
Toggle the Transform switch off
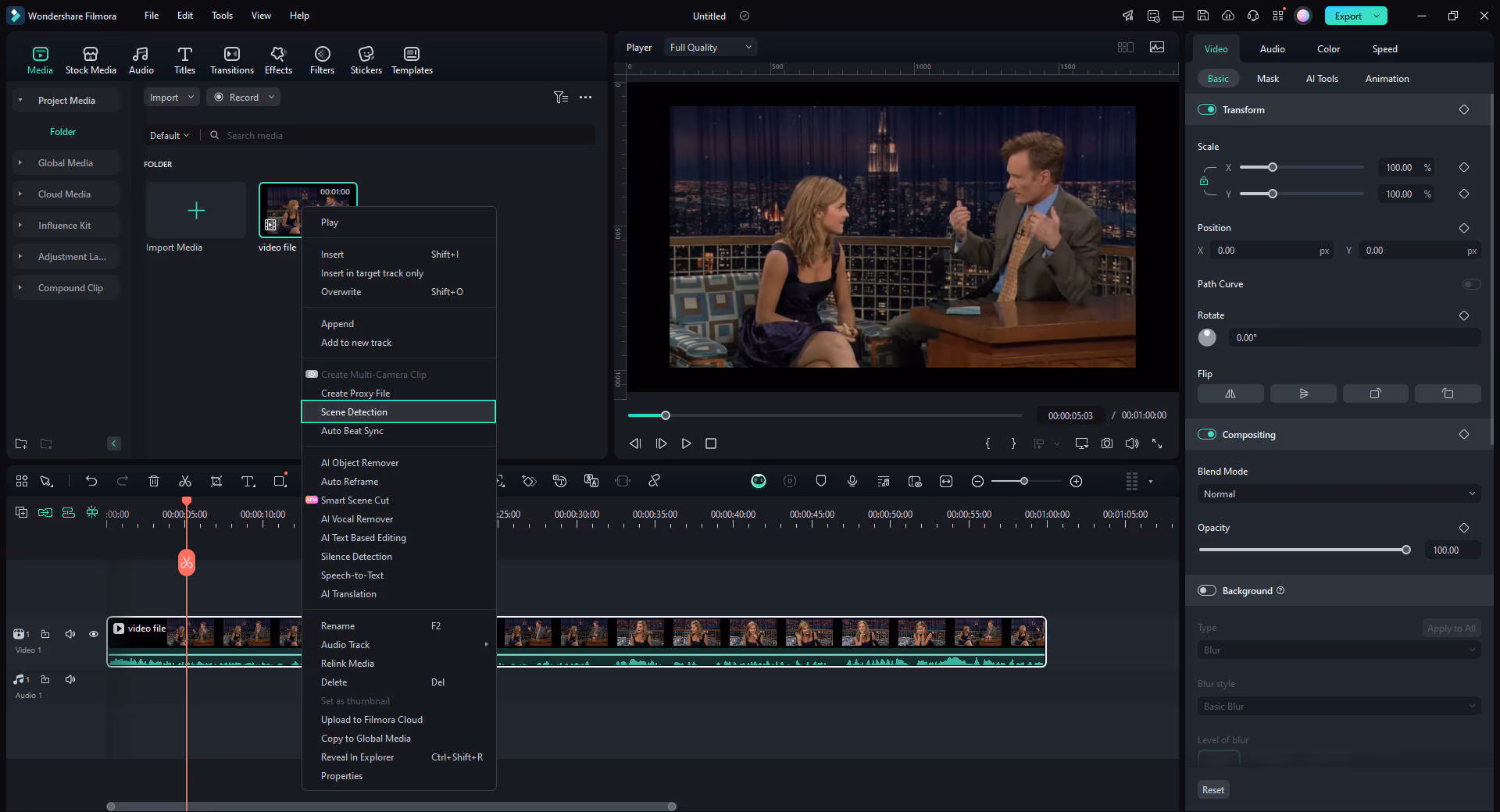click(1207, 110)
